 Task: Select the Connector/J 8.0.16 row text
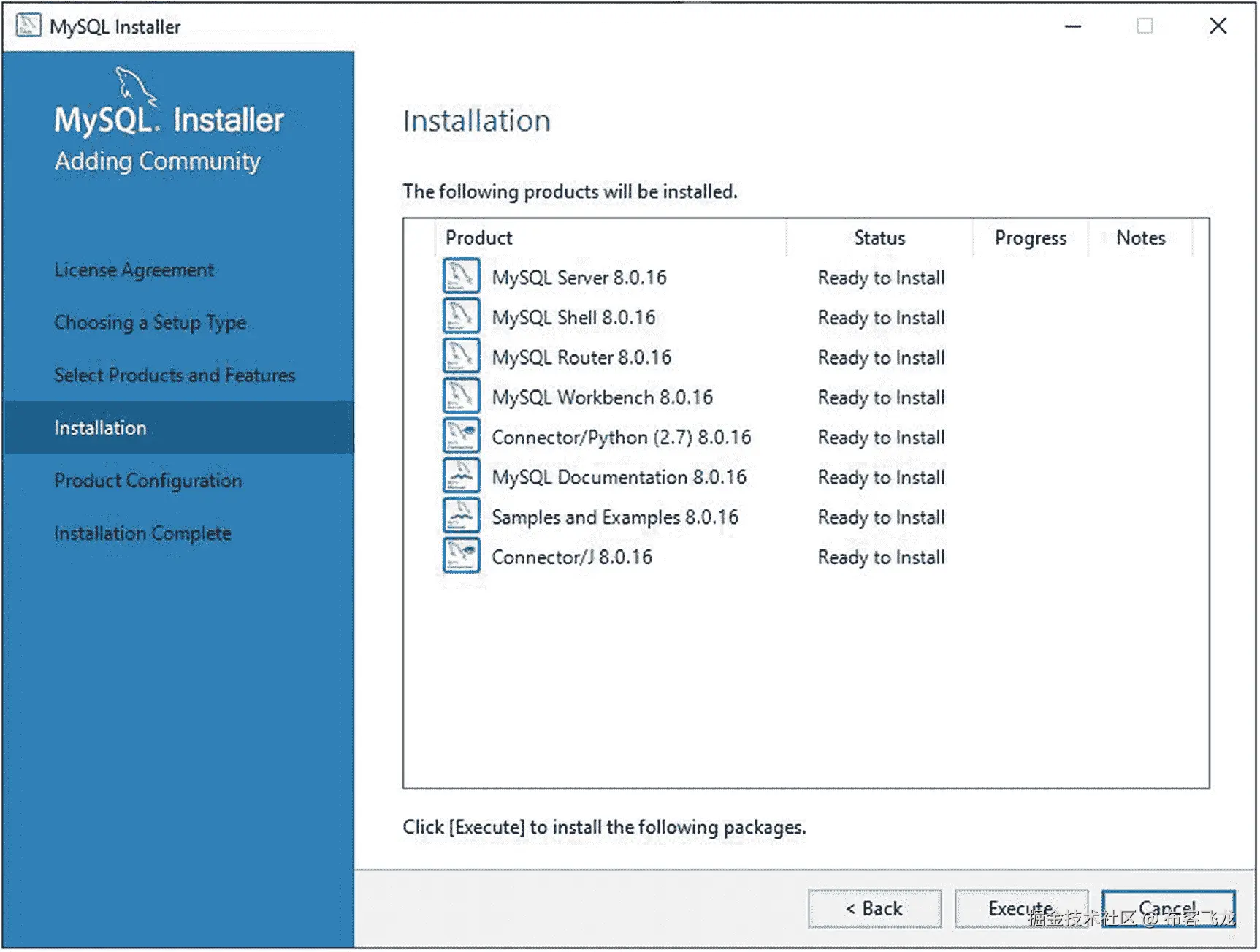pyautogui.click(x=572, y=557)
